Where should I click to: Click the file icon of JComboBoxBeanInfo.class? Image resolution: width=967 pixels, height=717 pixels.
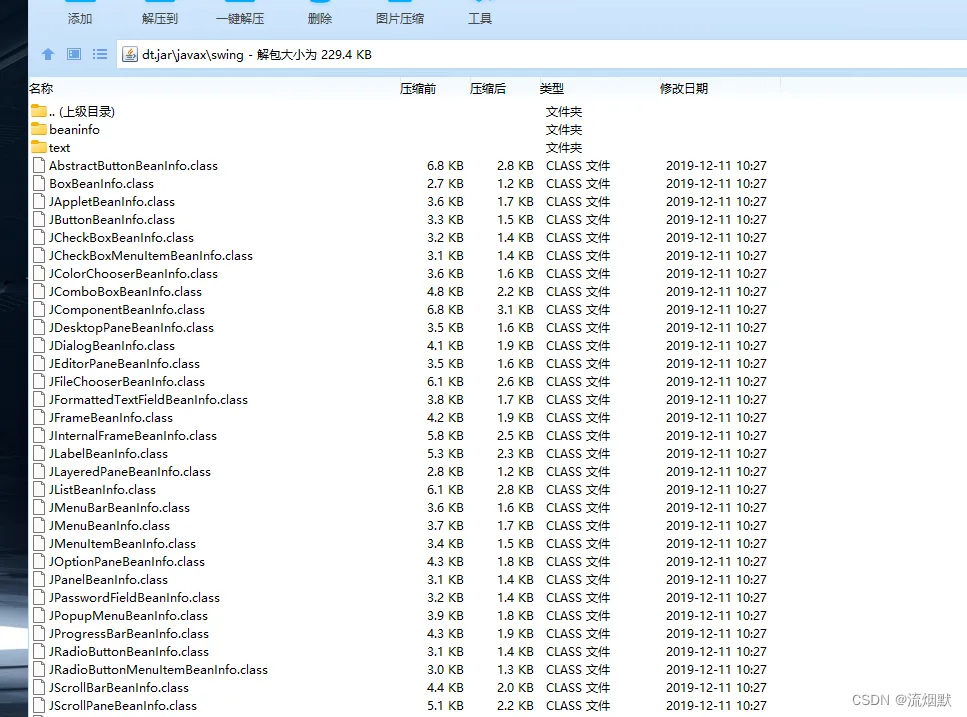click(39, 292)
